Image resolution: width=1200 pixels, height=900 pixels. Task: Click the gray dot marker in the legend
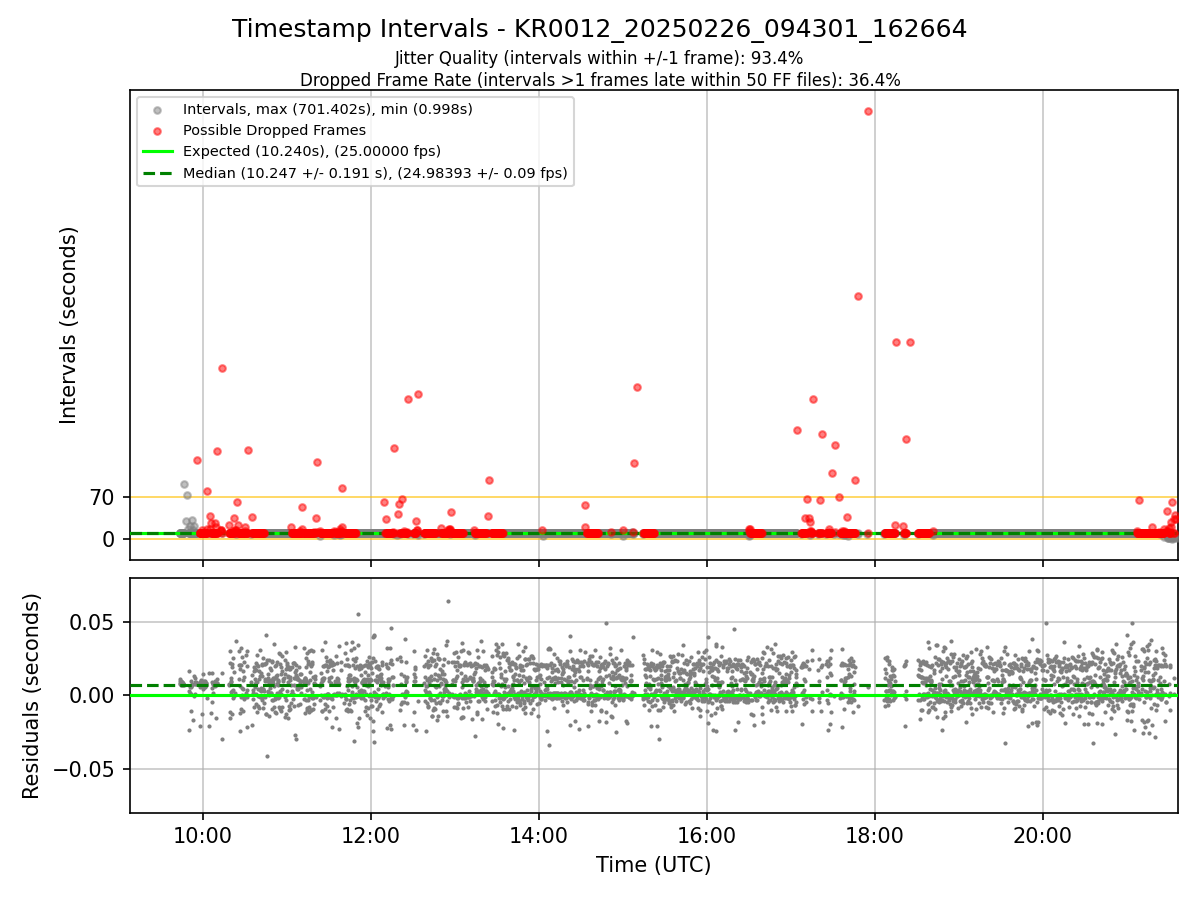(x=158, y=109)
